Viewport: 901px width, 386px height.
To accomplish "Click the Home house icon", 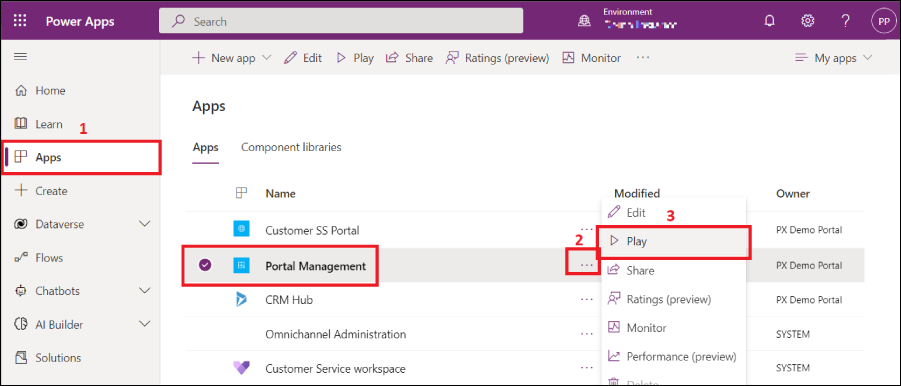I will coord(21,91).
